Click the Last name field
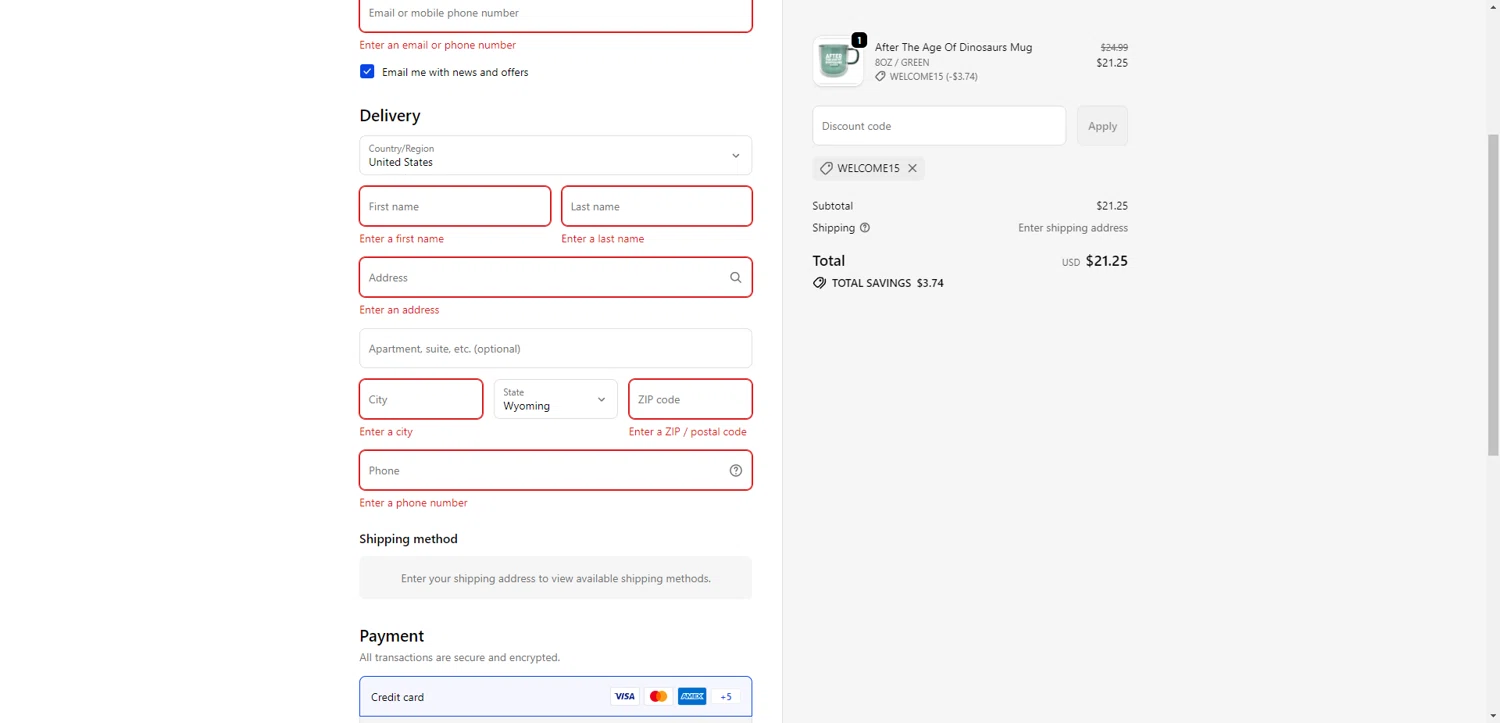1500x723 pixels. pos(656,207)
